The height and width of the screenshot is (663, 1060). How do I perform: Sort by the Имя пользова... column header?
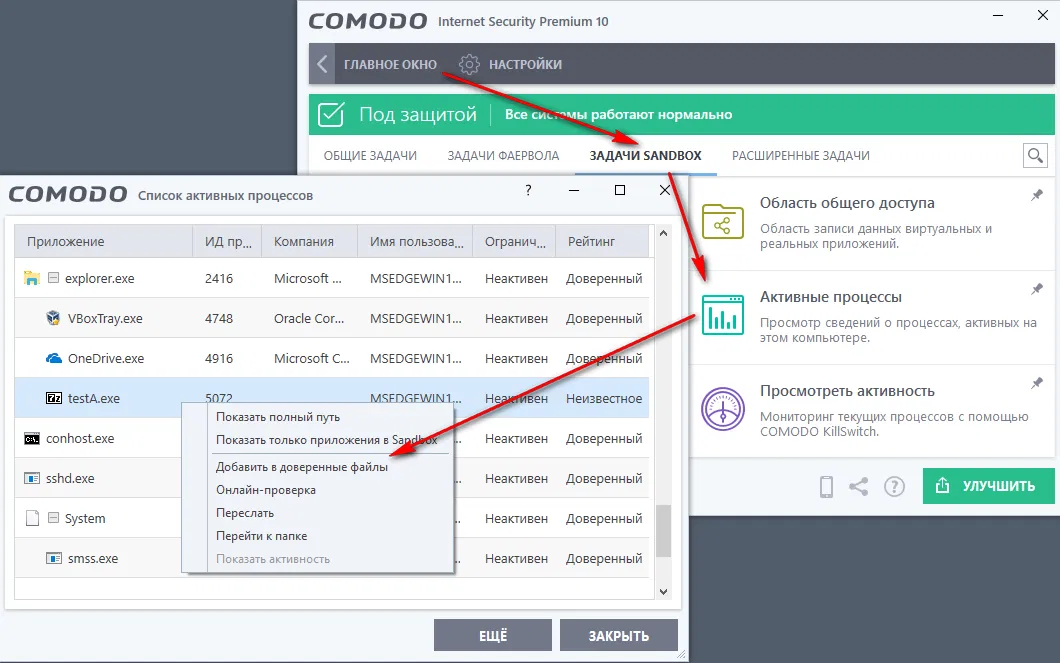[x=415, y=241]
